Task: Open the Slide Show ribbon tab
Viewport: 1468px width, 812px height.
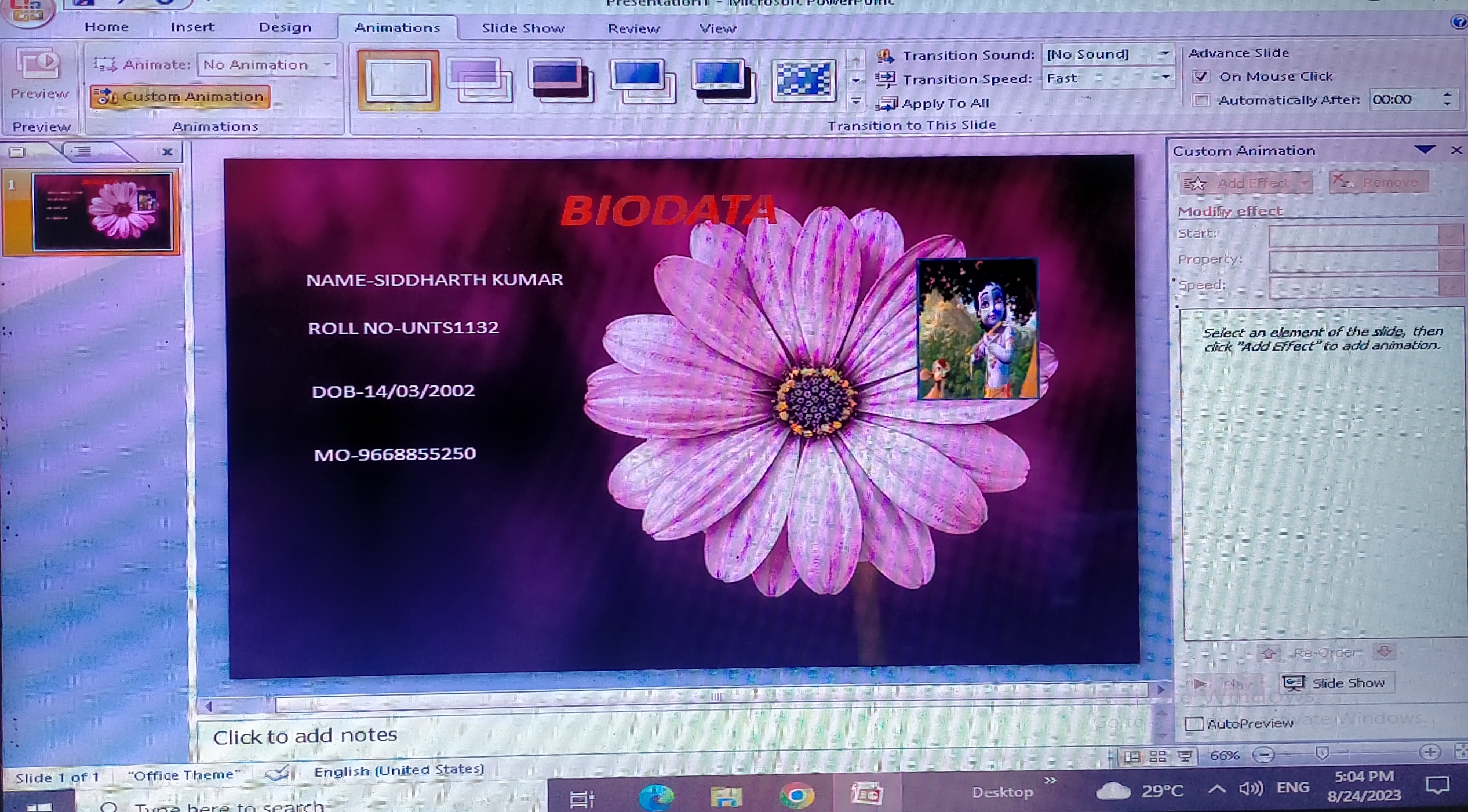Action: pos(523,28)
